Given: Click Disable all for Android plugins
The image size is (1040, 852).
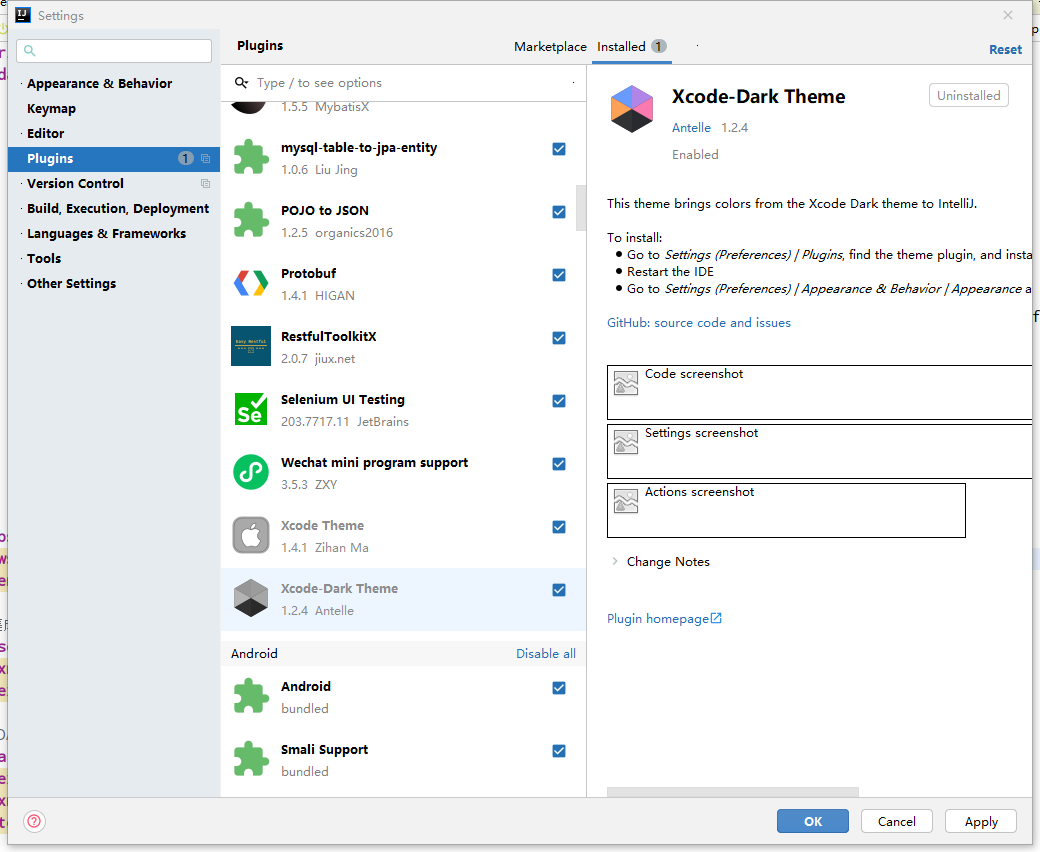Looking at the screenshot, I should (546, 654).
